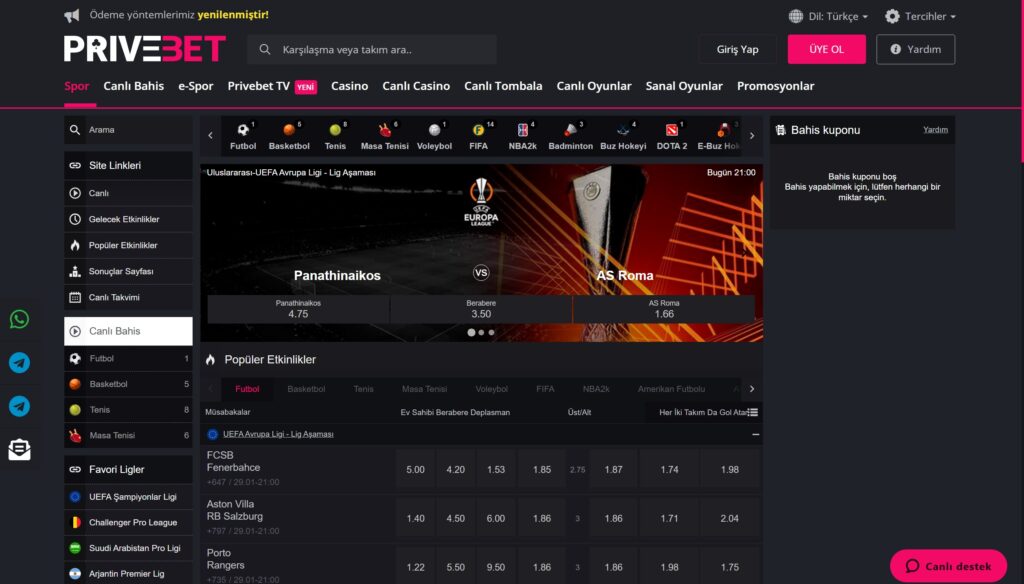
Task: Open the upper Telegram icon
Action: point(20,363)
